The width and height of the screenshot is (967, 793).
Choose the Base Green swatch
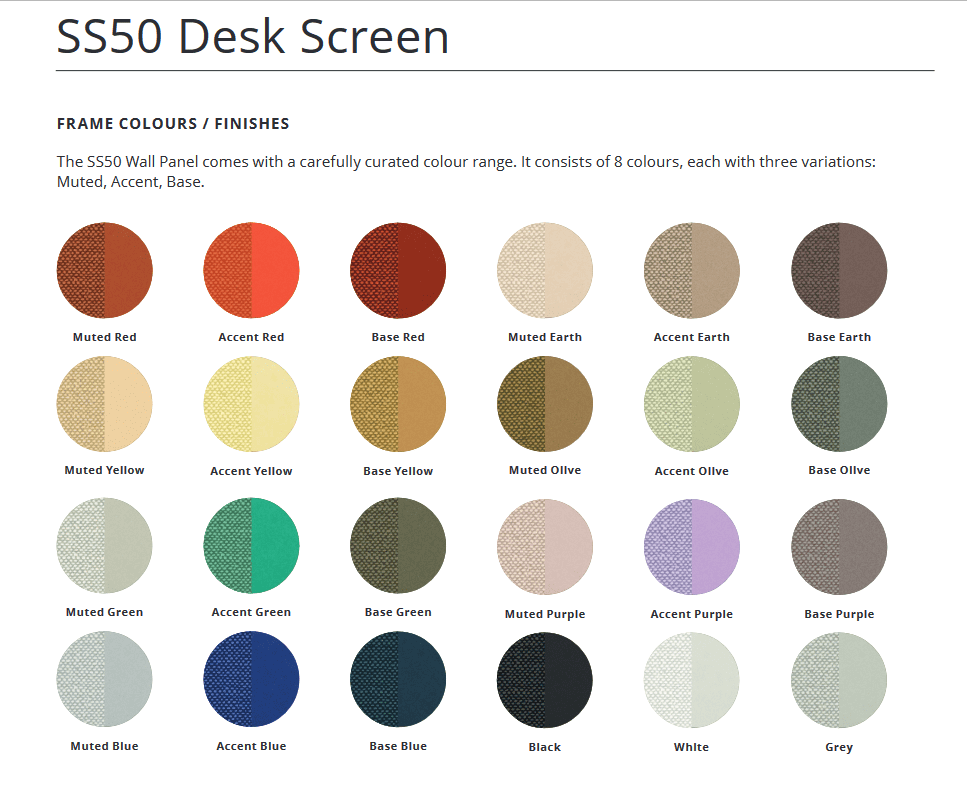click(398, 546)
